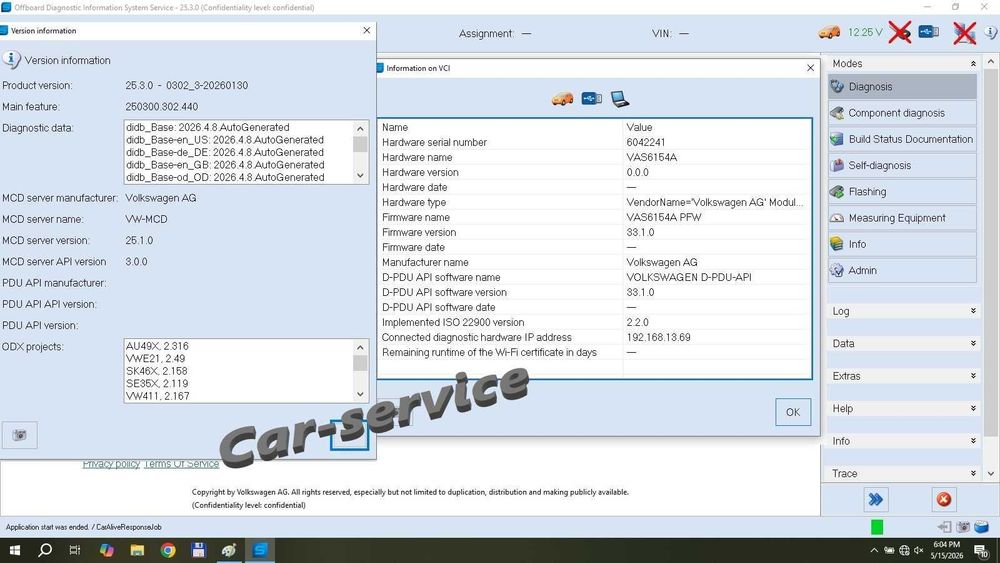Click hardware serial number value 6042241
The image size is (1000, 563).
coord(645,142)
